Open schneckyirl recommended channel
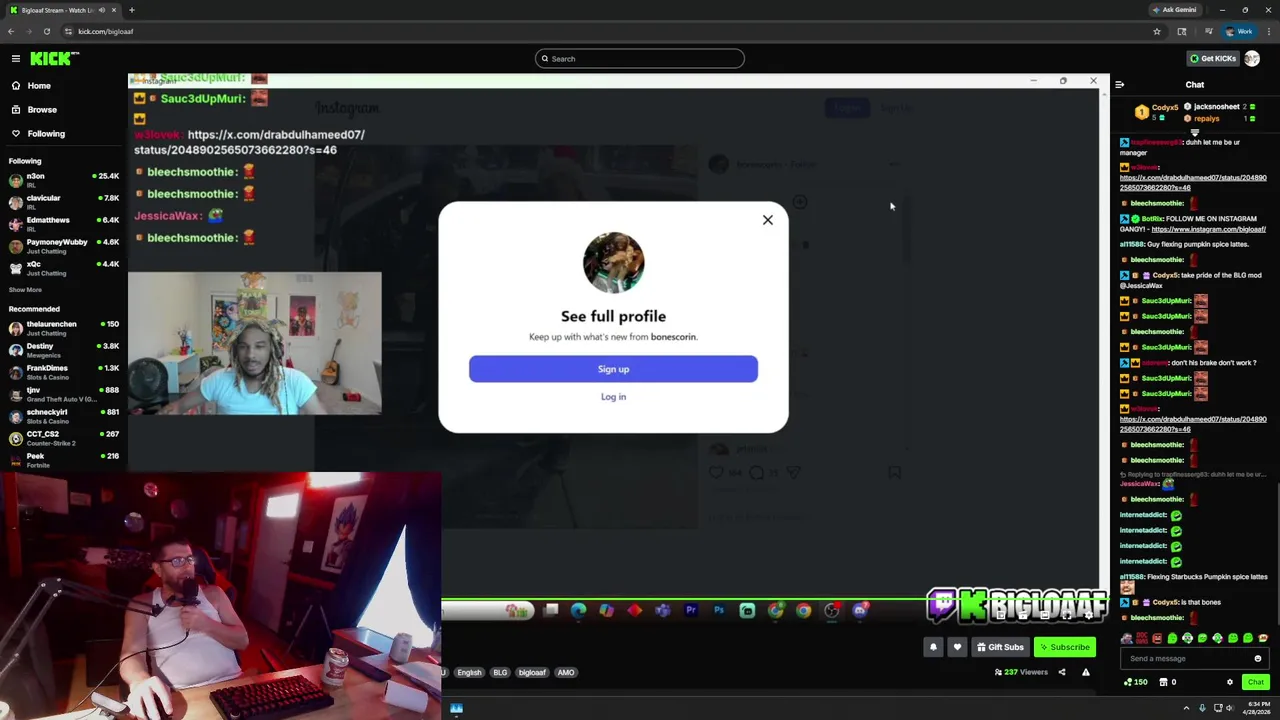Viewport: 1280px width, 720px height. (x=63, y=416)
